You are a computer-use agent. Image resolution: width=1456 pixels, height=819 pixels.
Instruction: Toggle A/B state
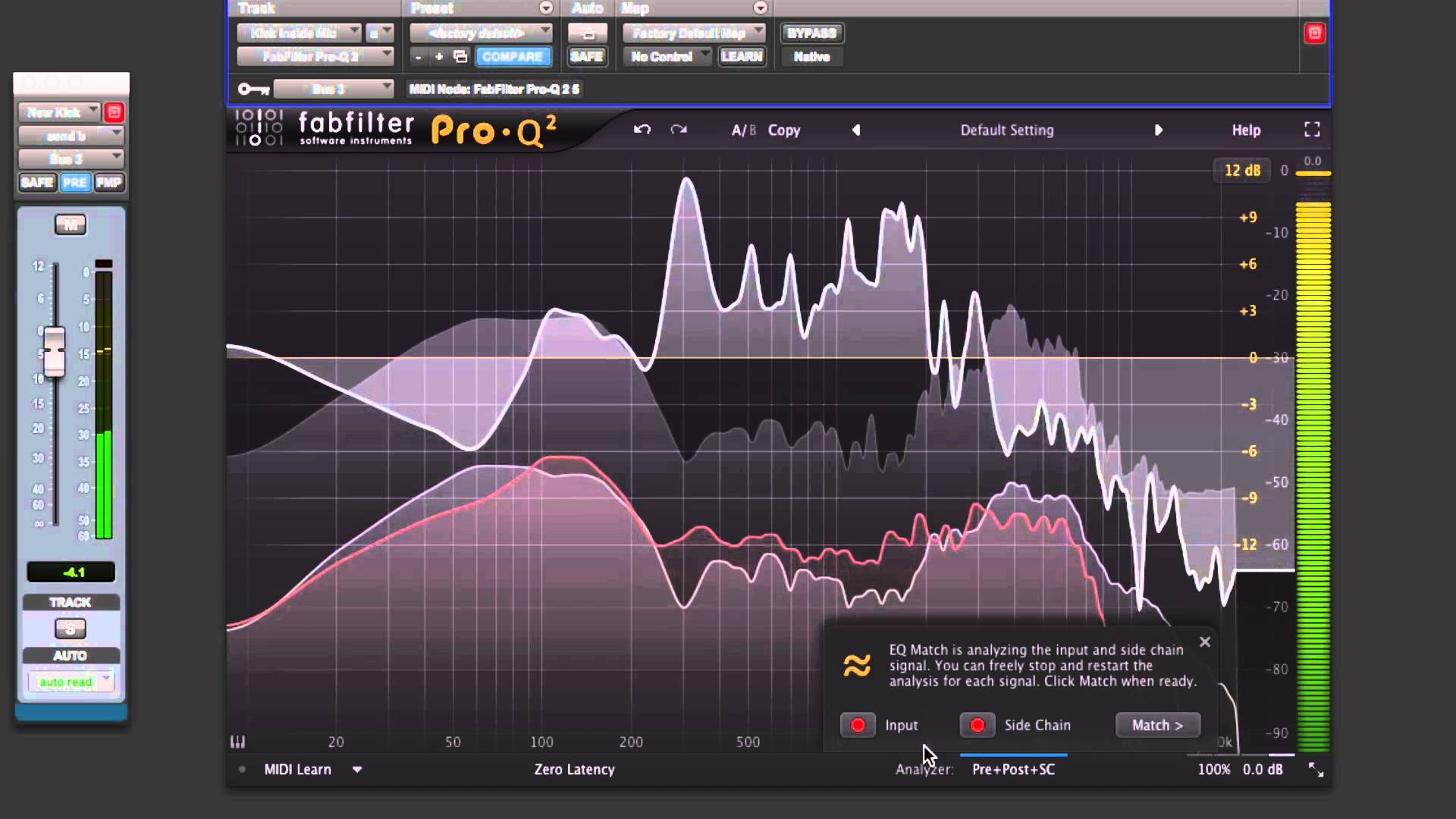pyautogui.click(x=743, y=130)
